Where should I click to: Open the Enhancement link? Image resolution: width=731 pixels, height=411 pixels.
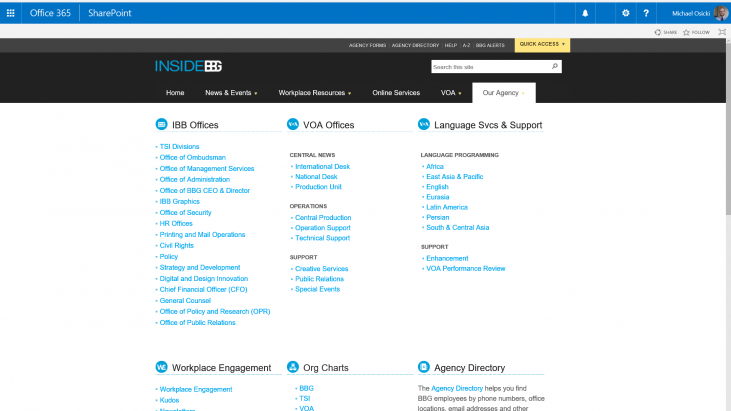[x=447, y=259]
